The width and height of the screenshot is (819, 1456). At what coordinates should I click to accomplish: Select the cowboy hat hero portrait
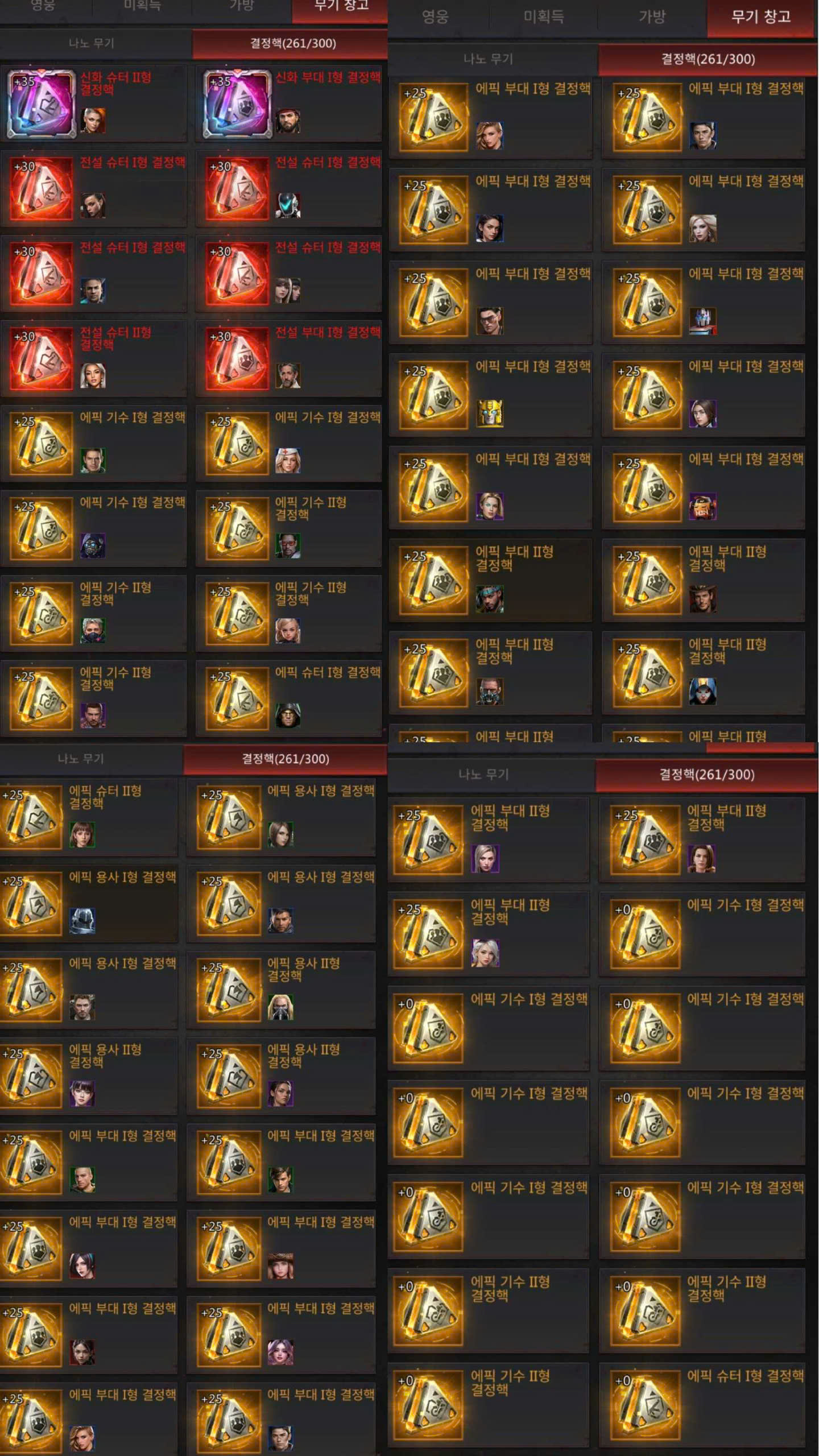(702, 599)
